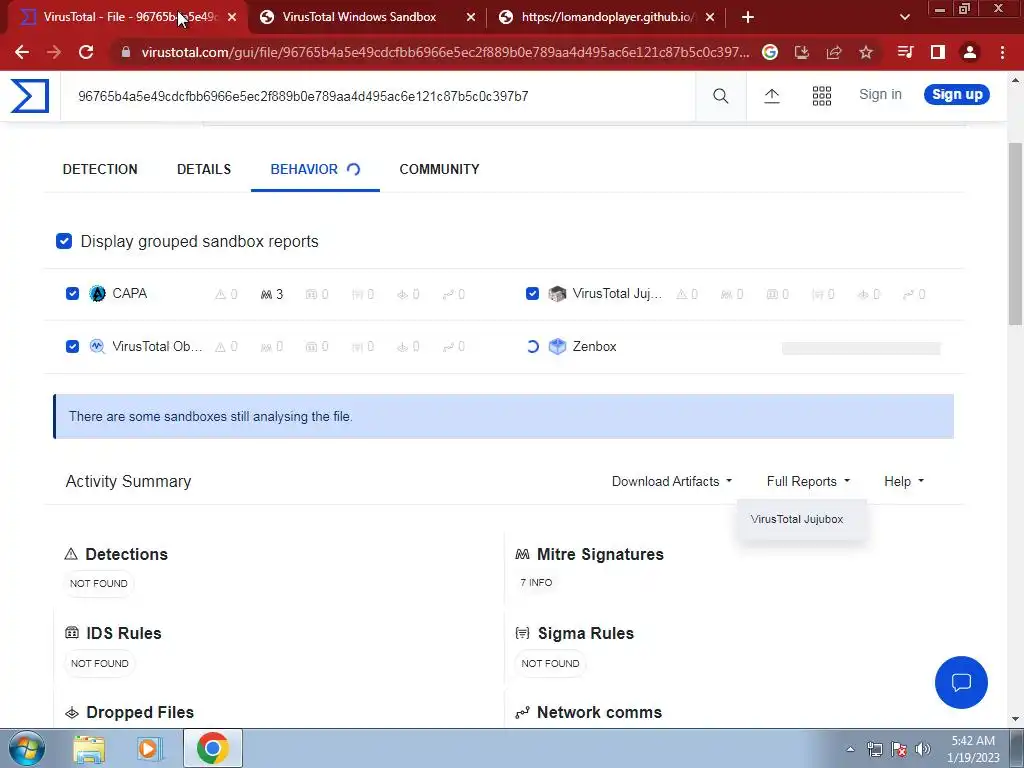Screen dimensions: 1024x768
Task: Click CAPA Mitre signatures count 3
Action: [272, 295]
